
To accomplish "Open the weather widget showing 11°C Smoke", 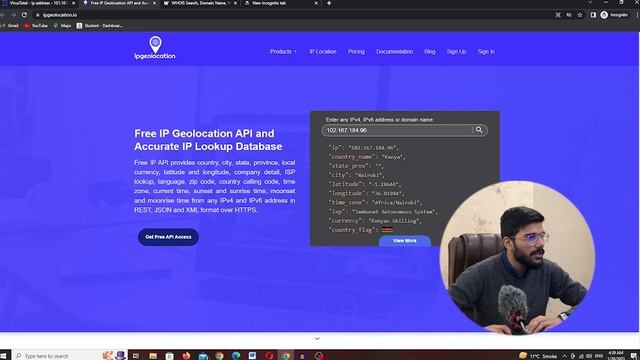I will pos(538,356).
